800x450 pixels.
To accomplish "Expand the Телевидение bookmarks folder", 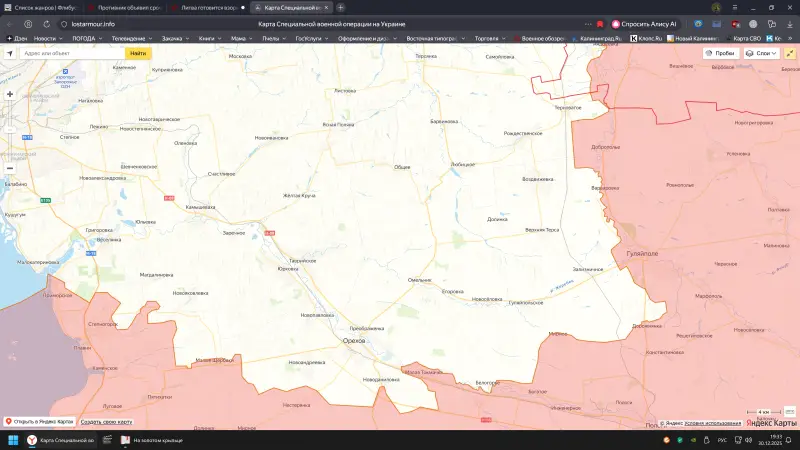I will click(x=132, y=38).
